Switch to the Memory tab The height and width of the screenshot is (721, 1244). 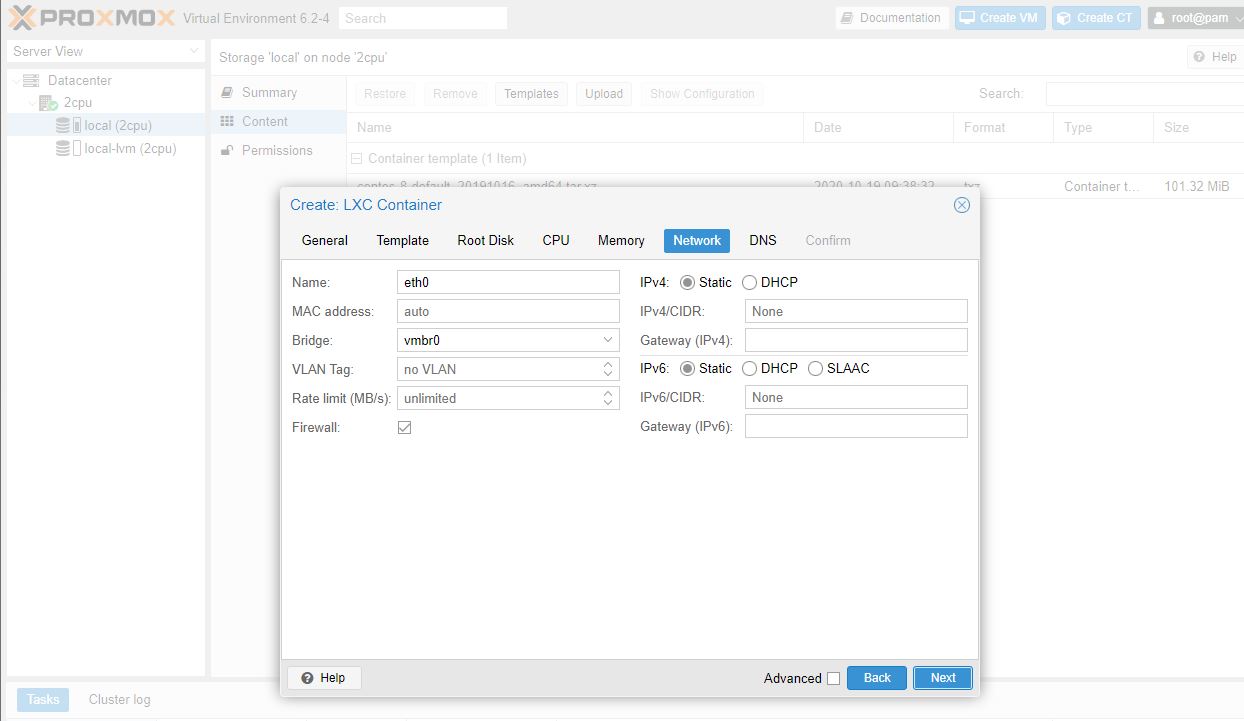(x=621, y=240)
